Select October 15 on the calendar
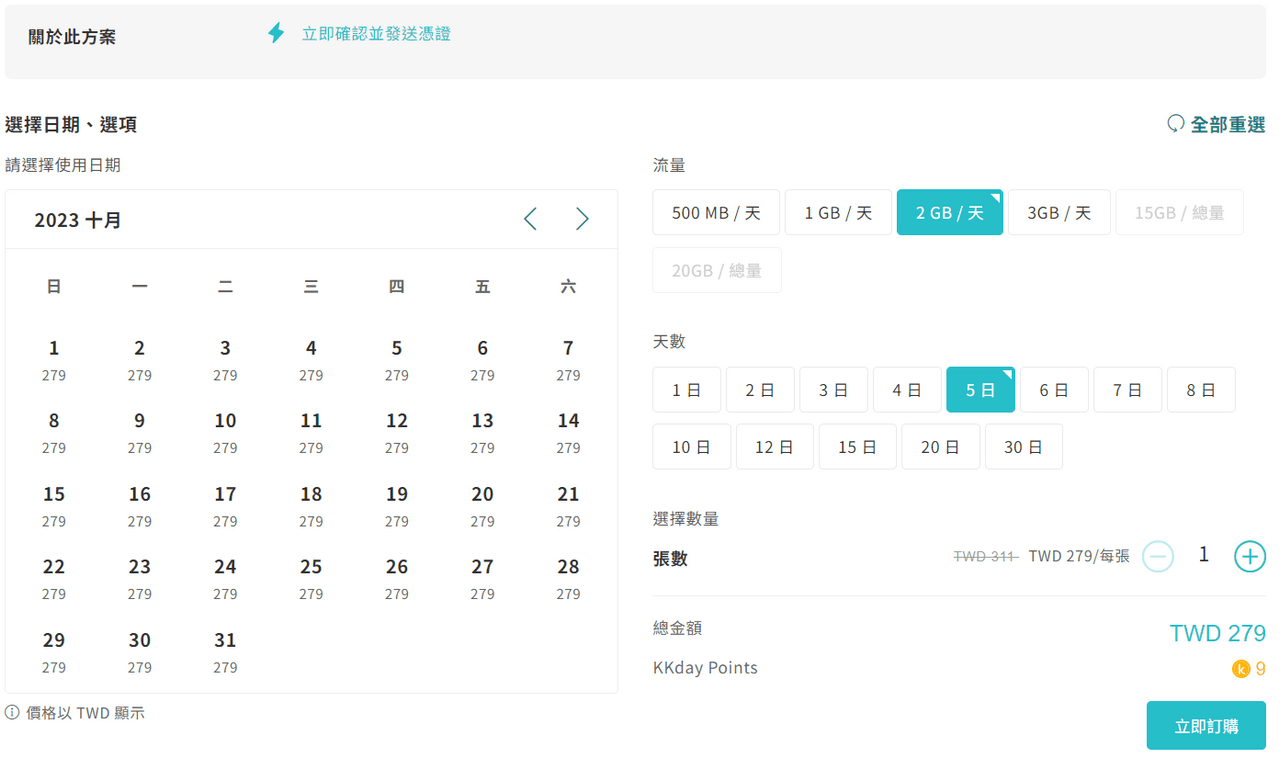Viewport: 1280px width, 758px height. [x=54, y=504]
